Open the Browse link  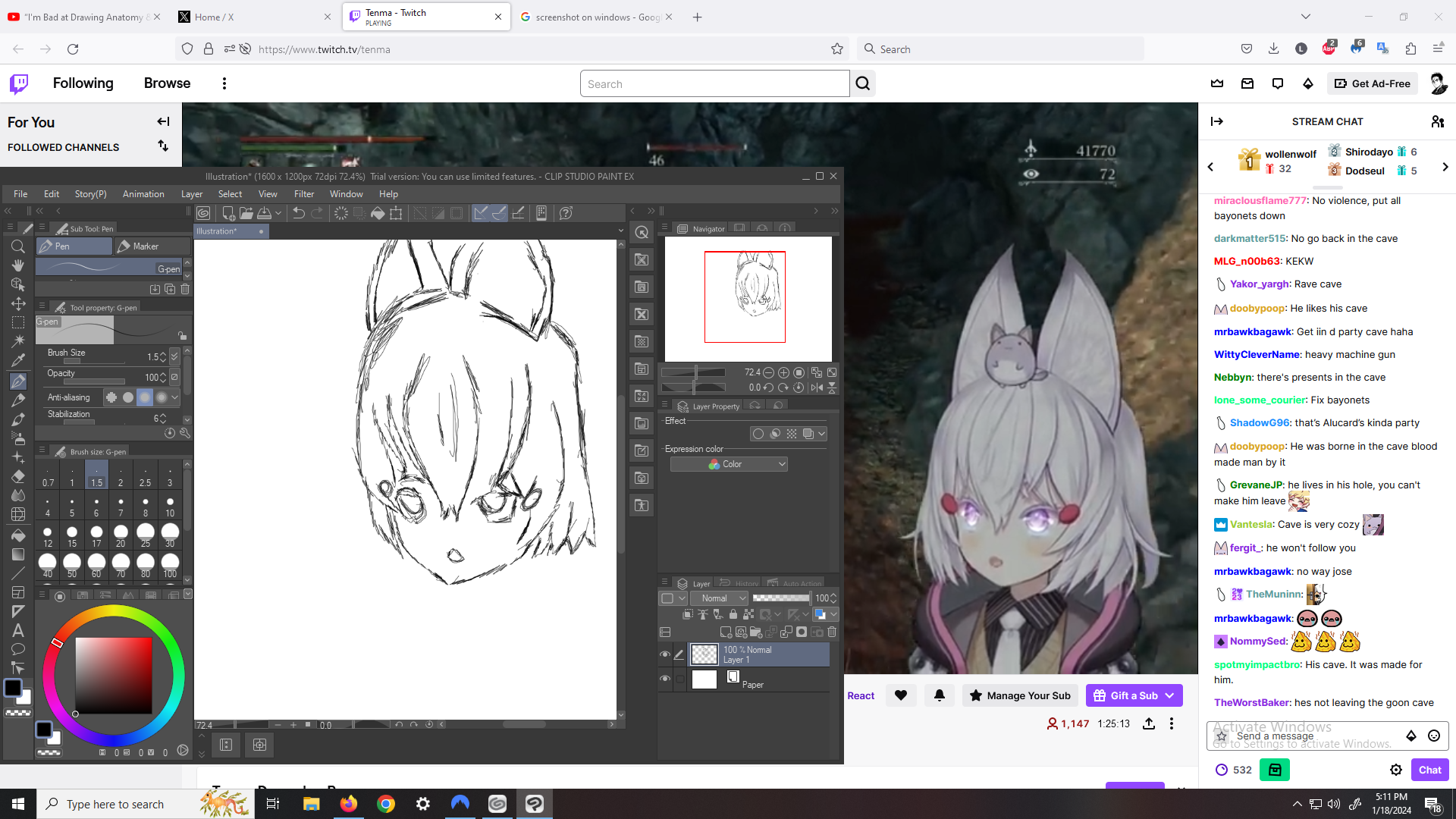167,83
